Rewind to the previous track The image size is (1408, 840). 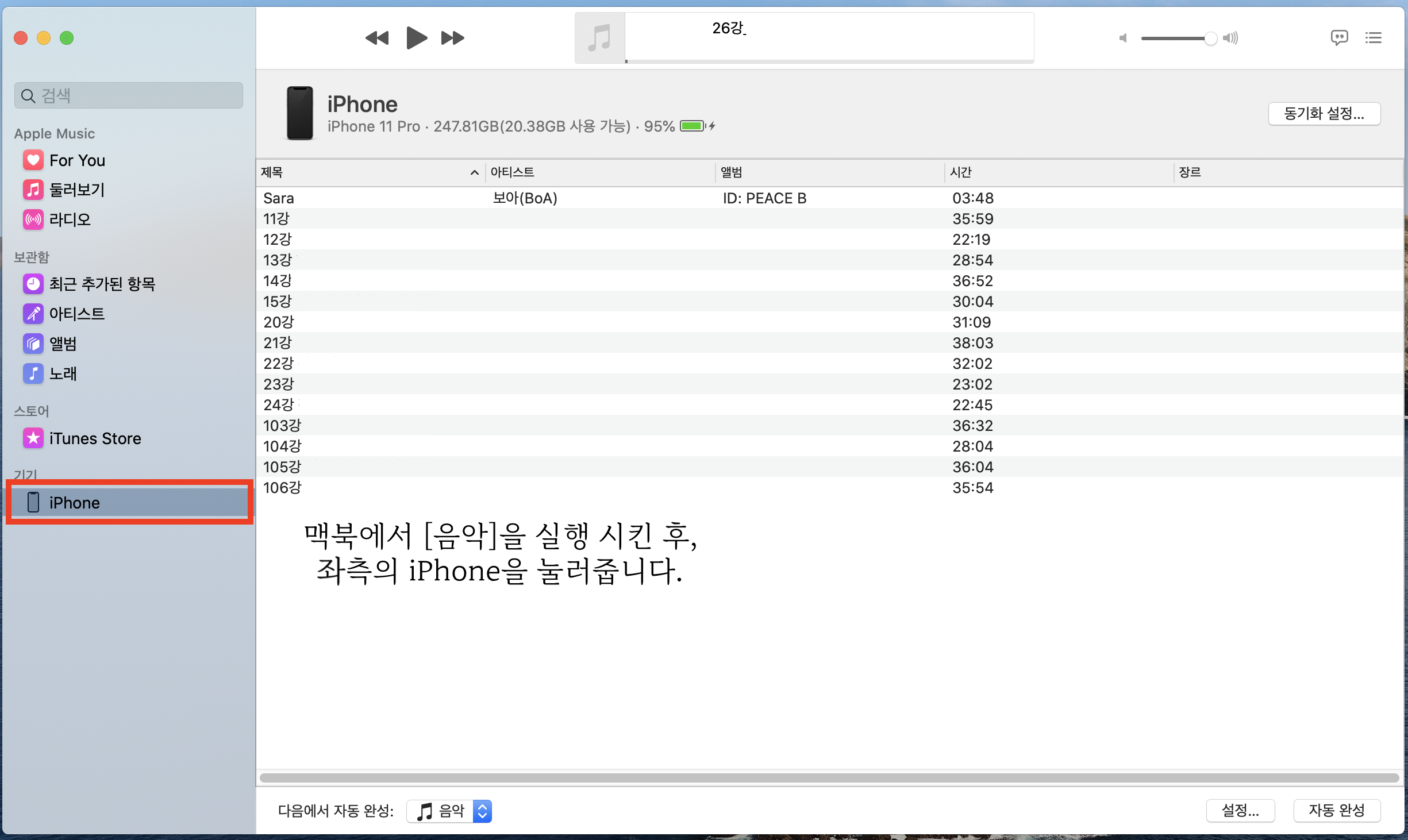377,38
